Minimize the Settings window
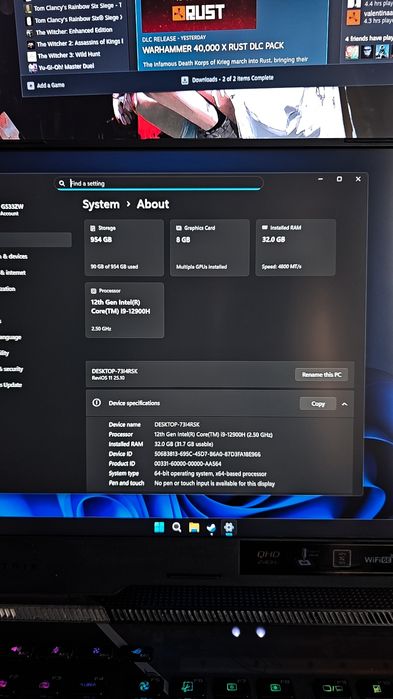Viewport: 393px width, 699px height. tap(320, 179)
